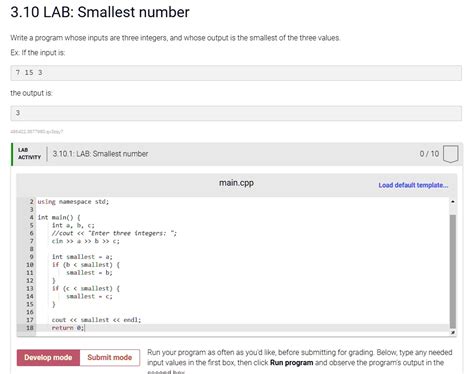This screenshot has width=474, height=374.
Task: Click the sample input box 7 15 3
Action: pos(236,73)
